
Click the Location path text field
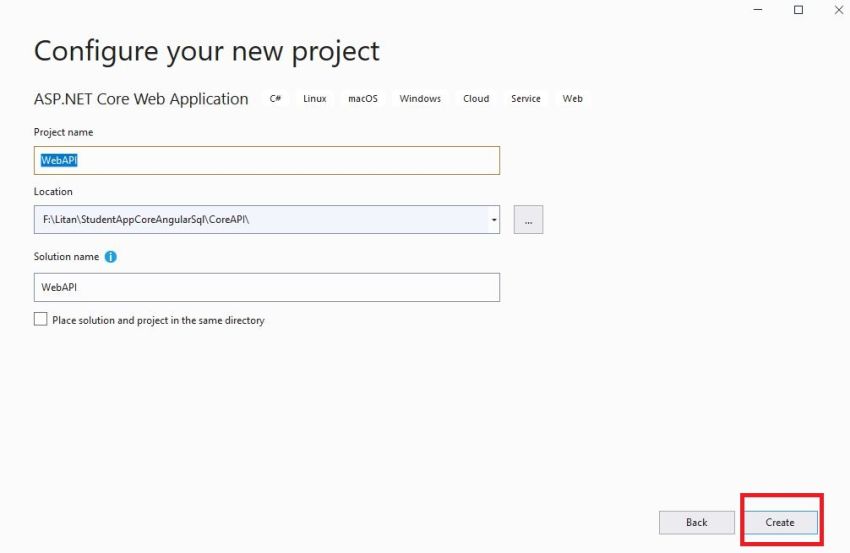(x=260, y=220)
